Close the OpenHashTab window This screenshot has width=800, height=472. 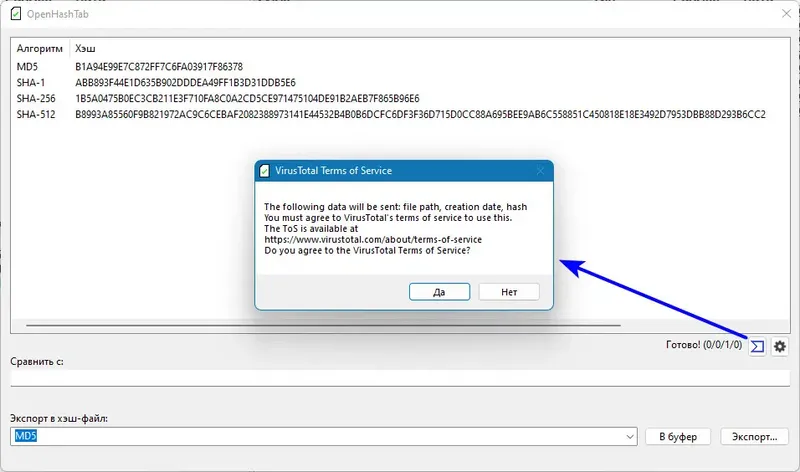[786, 14]
